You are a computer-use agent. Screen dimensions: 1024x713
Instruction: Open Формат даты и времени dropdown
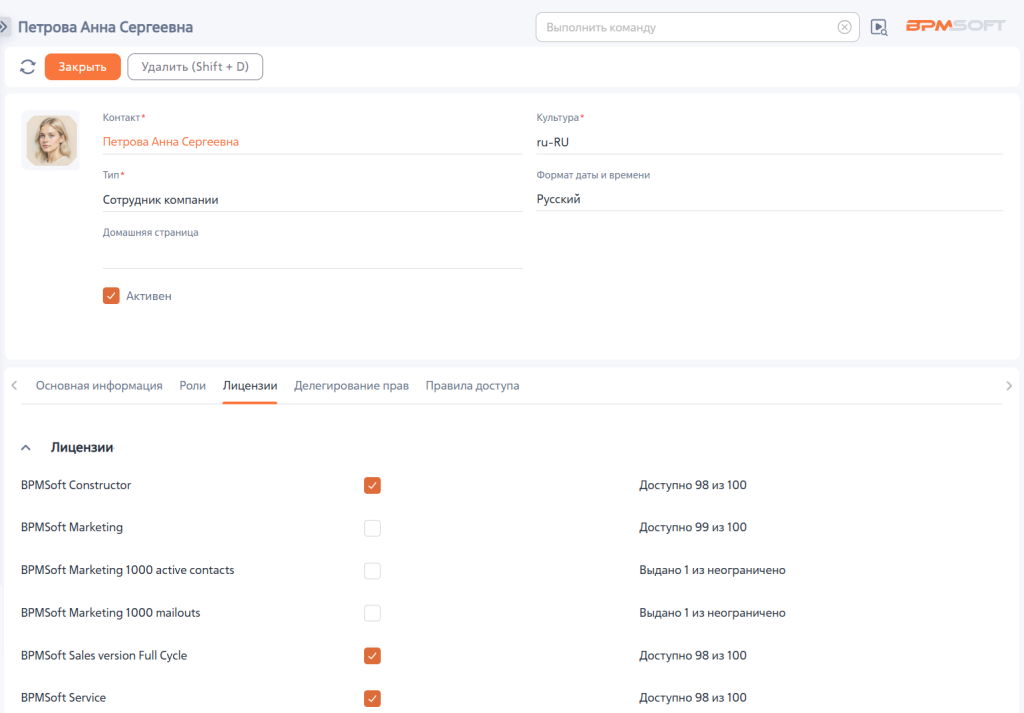pyautogui.click(x=769, y=199)
